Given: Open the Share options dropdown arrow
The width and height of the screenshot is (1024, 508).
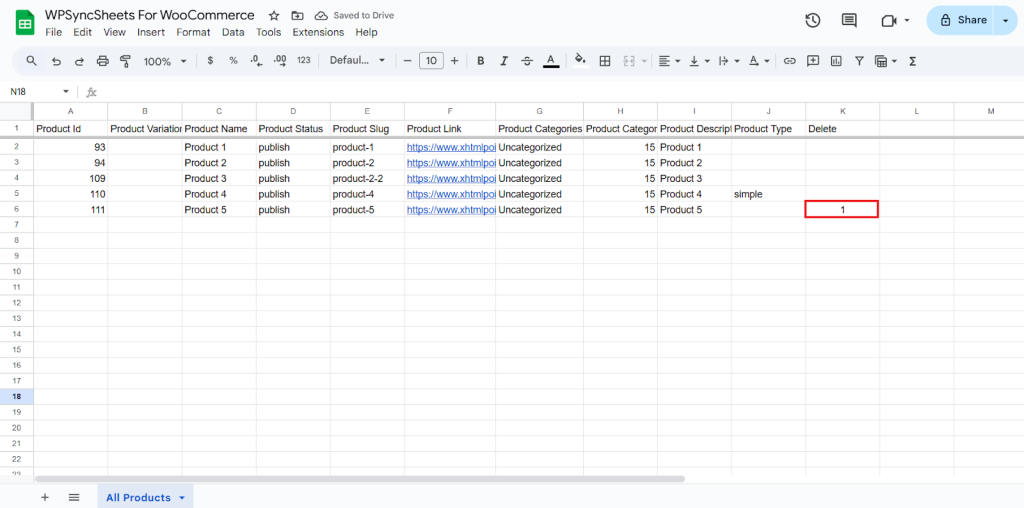Looking at the screenshot, I should [x=1005, y=21].
